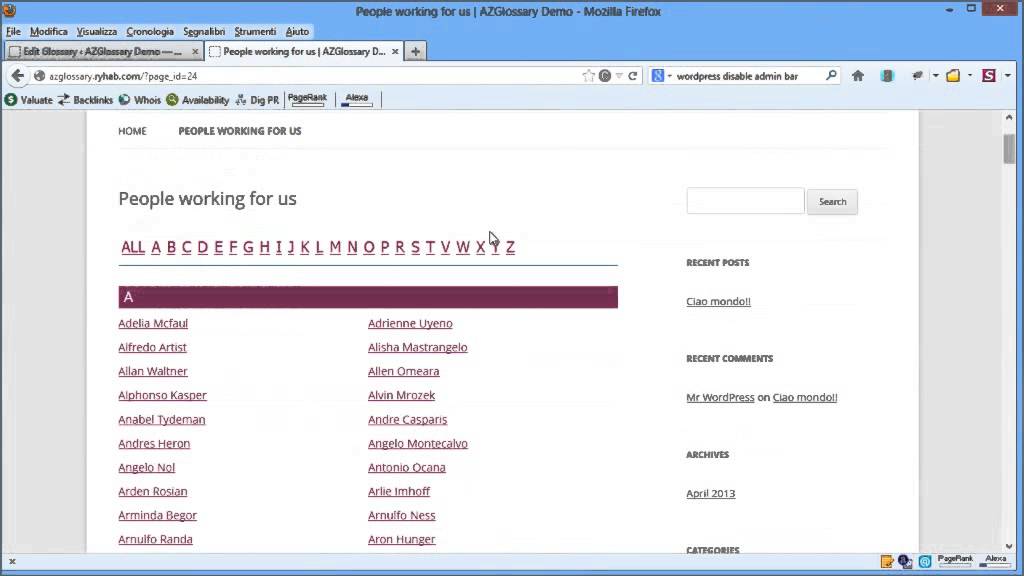Click the cyan circular status bar icon
The image size is (1024, 576).
(925, 561)
